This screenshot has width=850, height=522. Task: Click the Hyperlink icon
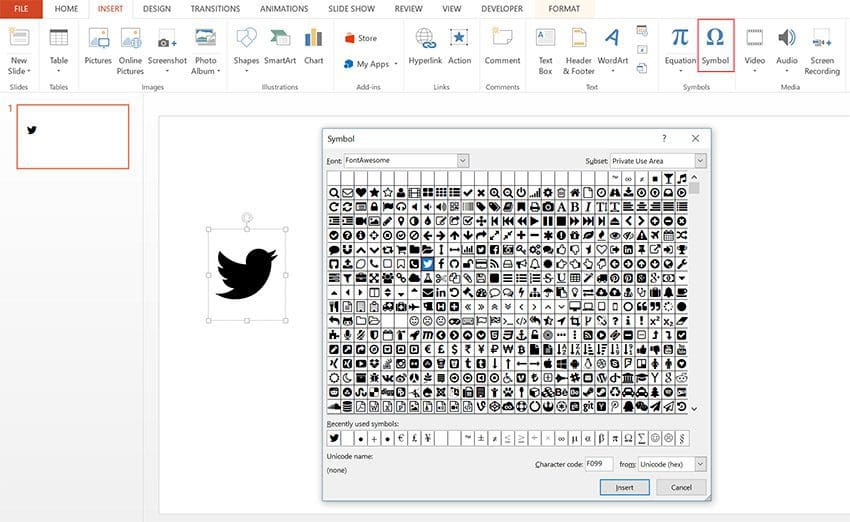425,45
